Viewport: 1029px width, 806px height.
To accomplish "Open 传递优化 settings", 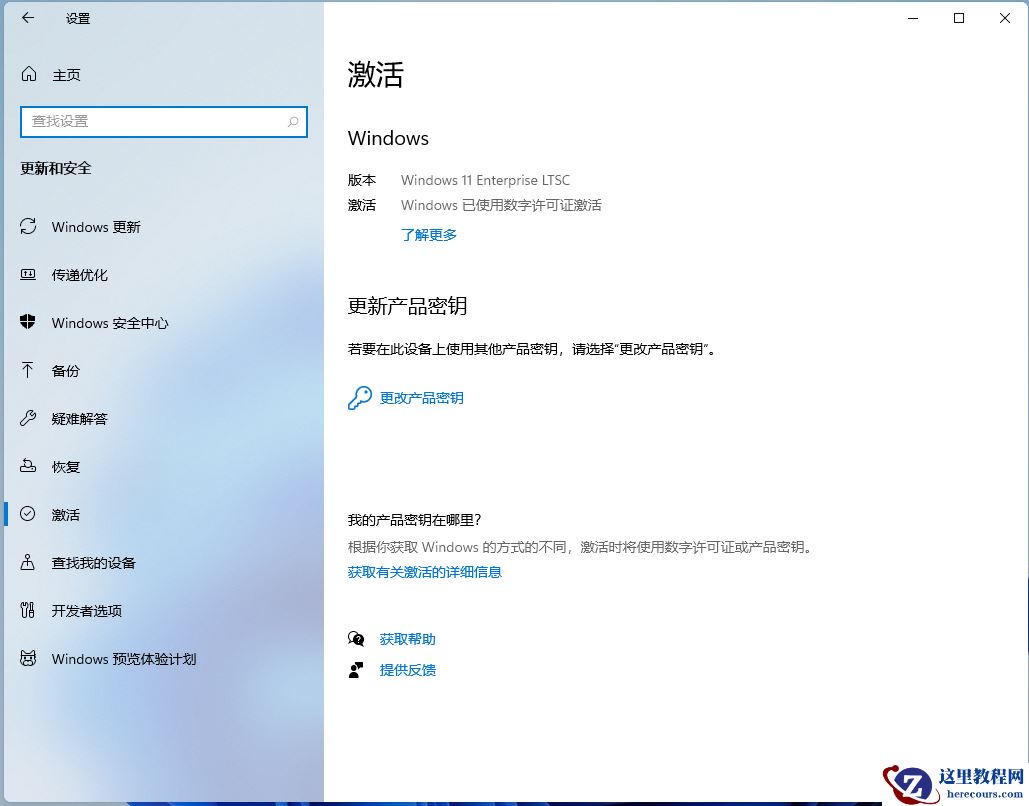I will tap(80, 275).
